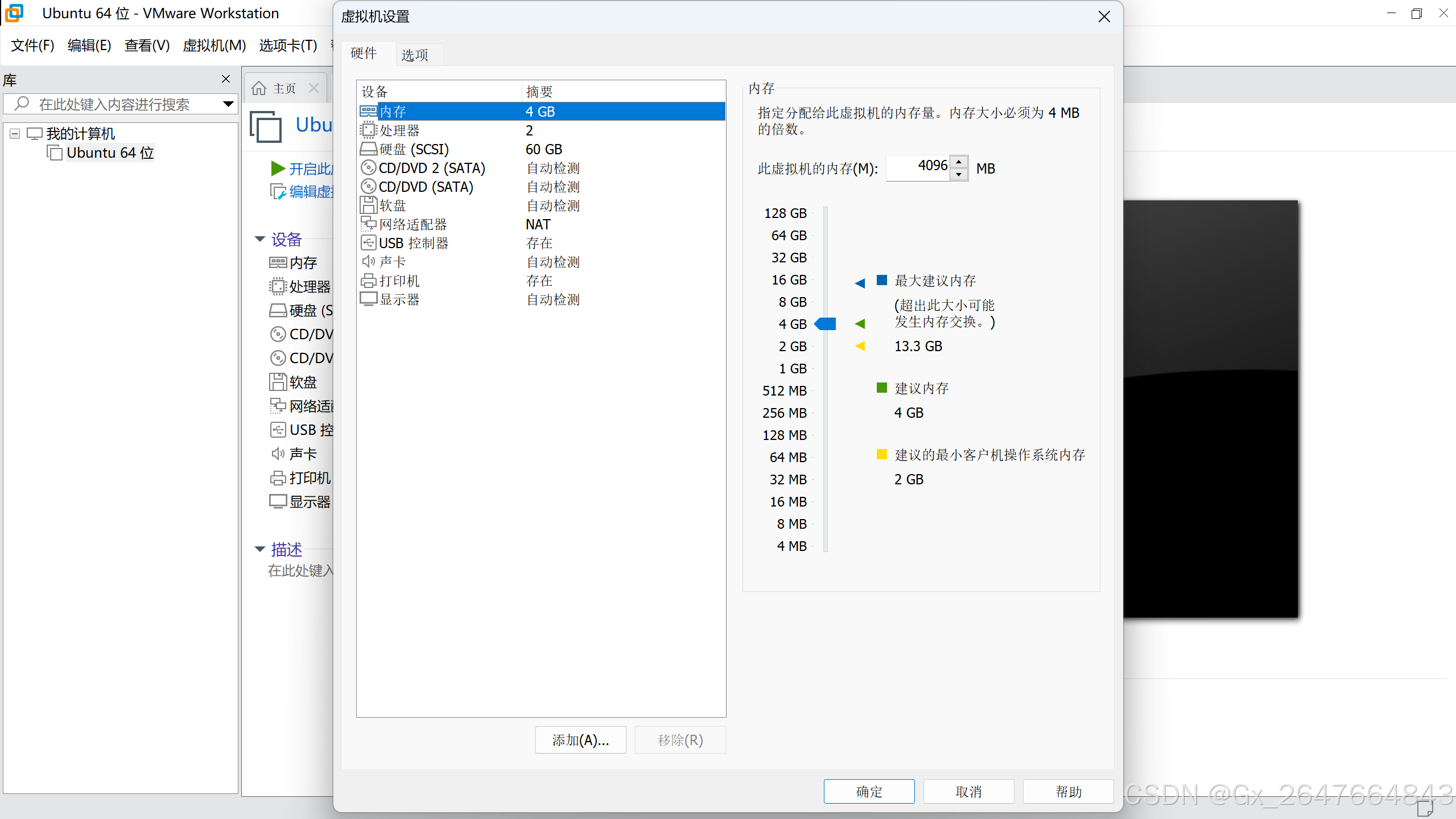Close the 主页 tab
The height and width of the screenshot is (819, 1456).
click(314, 88)
